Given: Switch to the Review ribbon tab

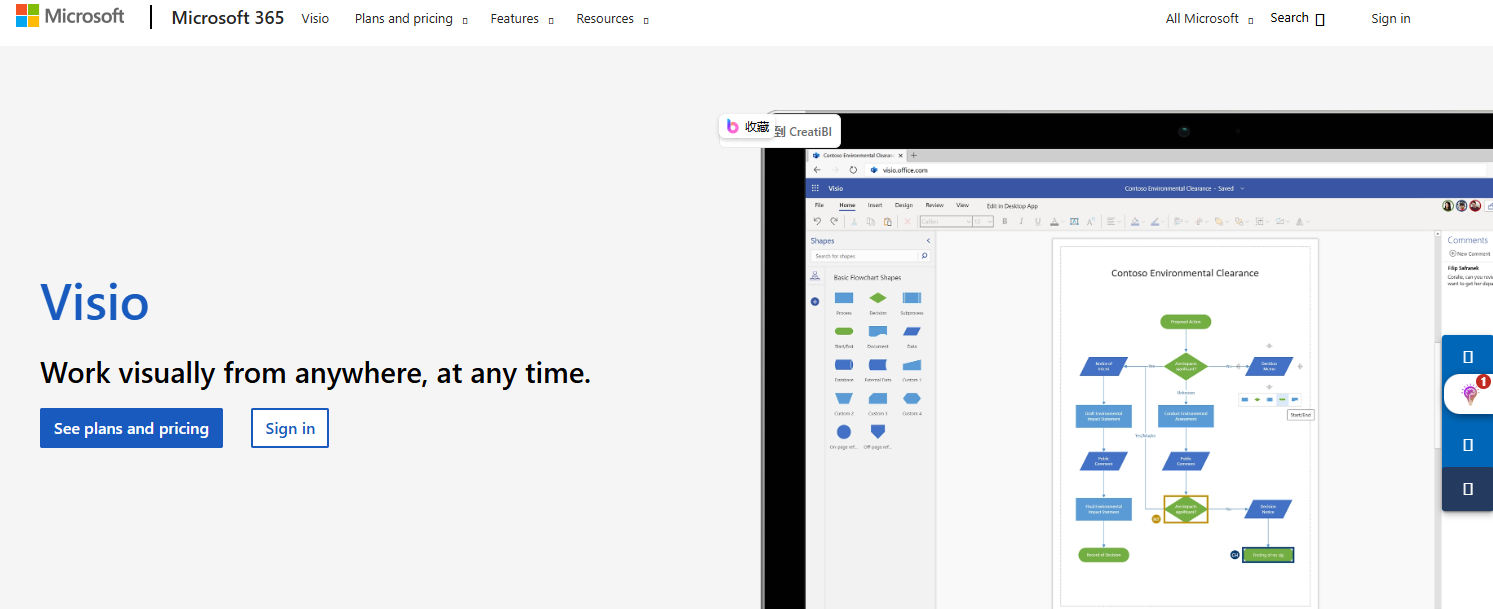Looking at the screenshot, I should pos(935,205).
